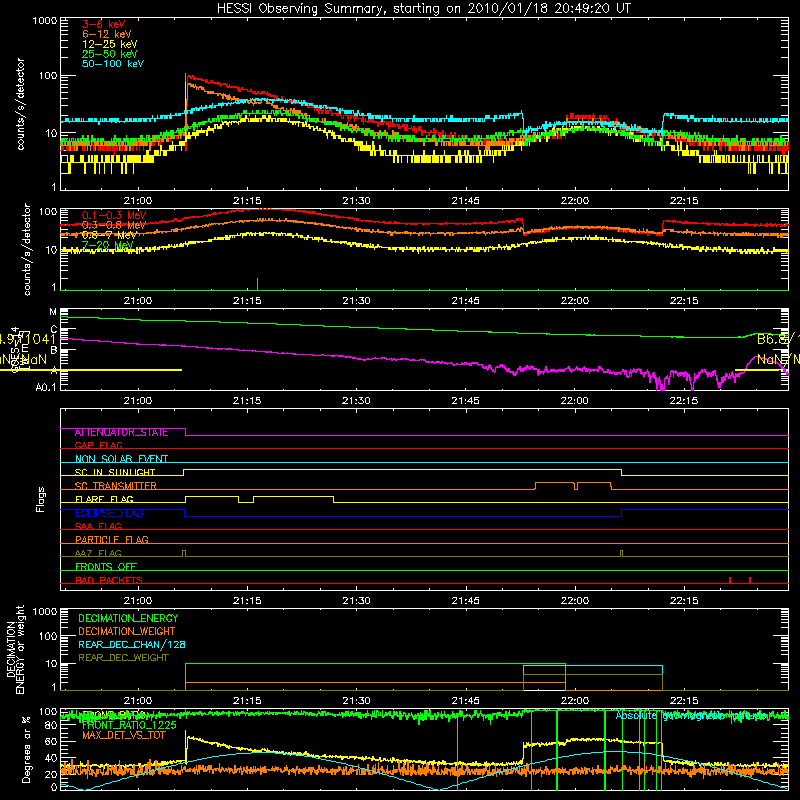
Task: Select the olive AAZ_FLAG label
Action: coord(98,553)
